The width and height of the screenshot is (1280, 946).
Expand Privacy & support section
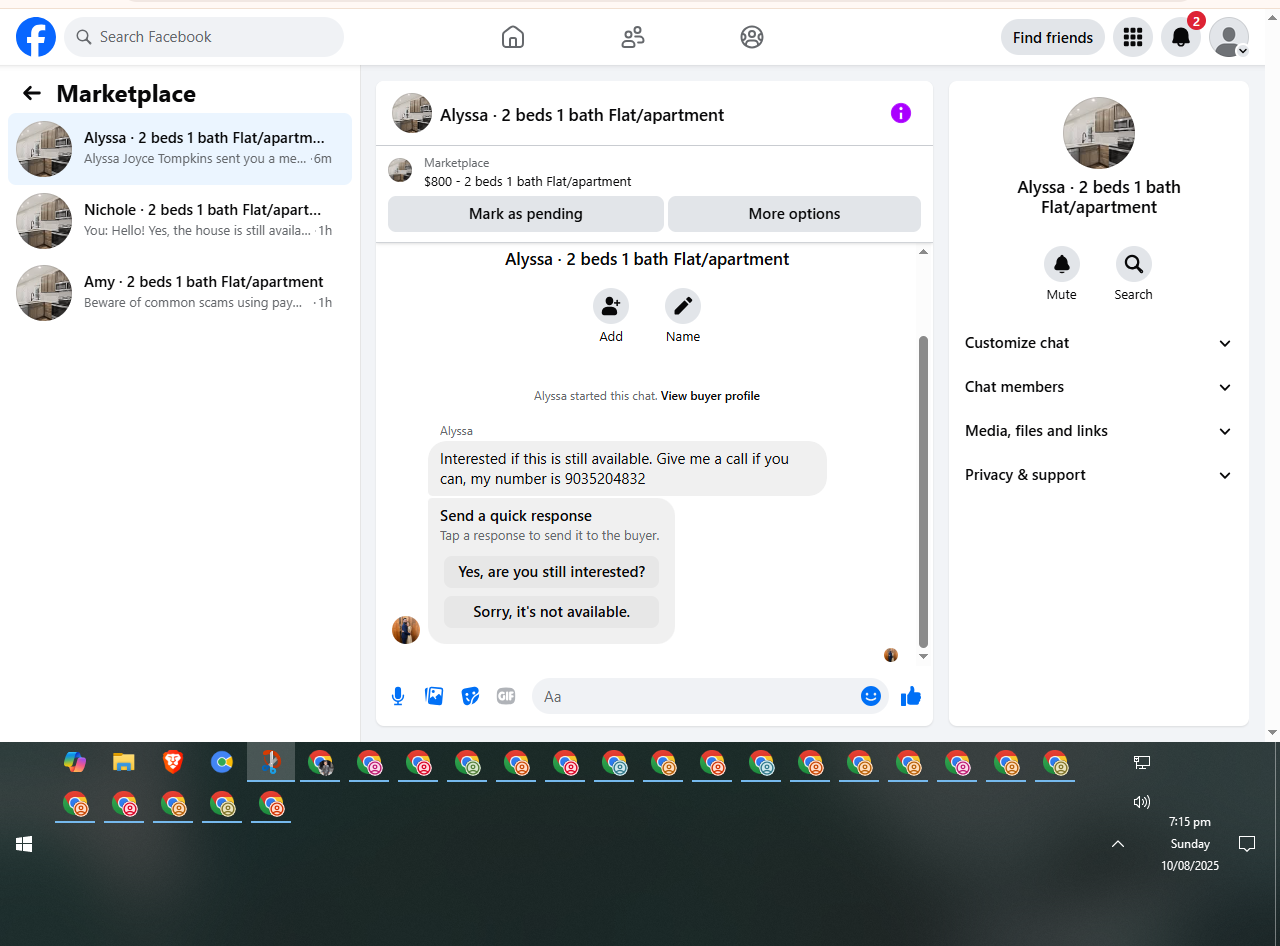tap(1099, 475)
